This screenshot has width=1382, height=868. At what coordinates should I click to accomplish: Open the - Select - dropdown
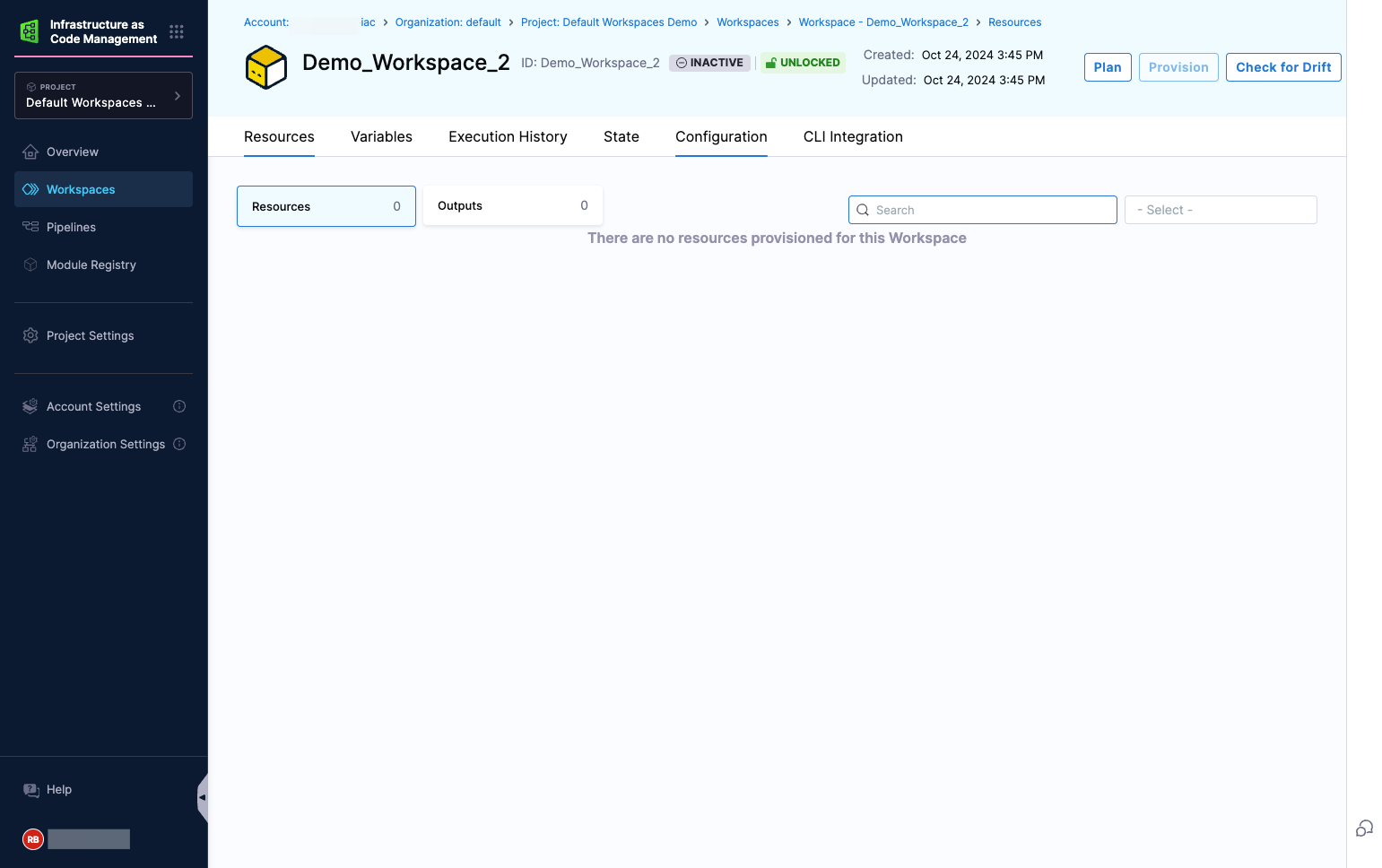point(1221,210)
